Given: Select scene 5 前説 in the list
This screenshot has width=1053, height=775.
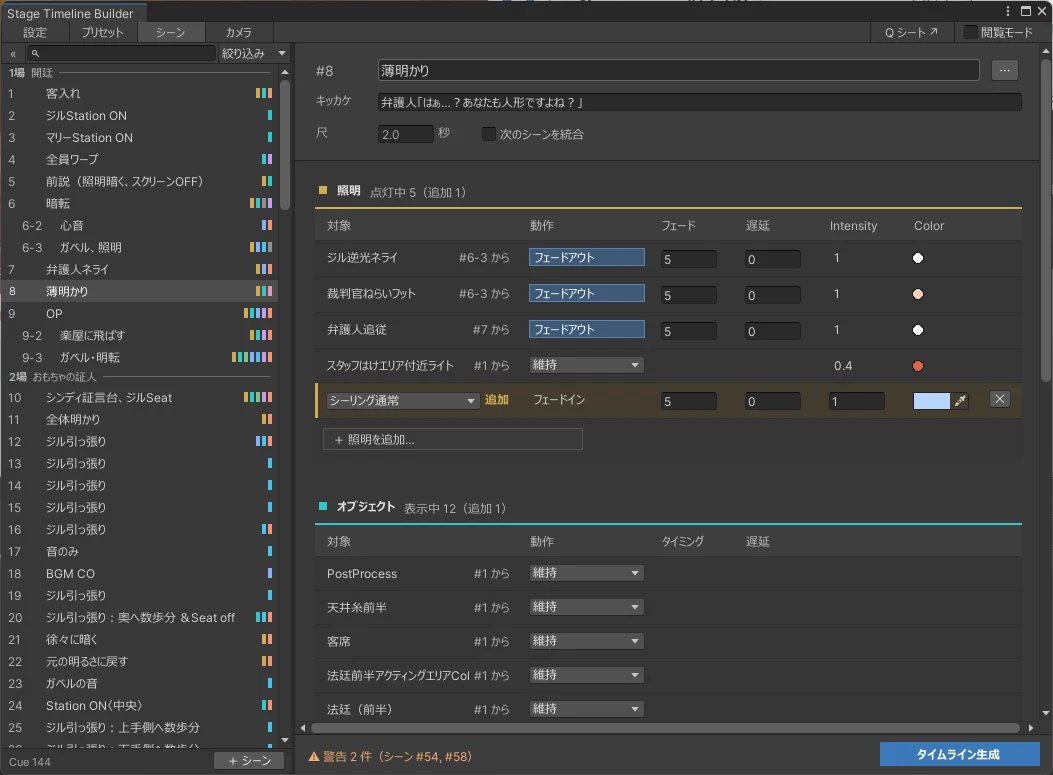Looking at the screenshot, I should pyautogui.click(x=140, y=181).
